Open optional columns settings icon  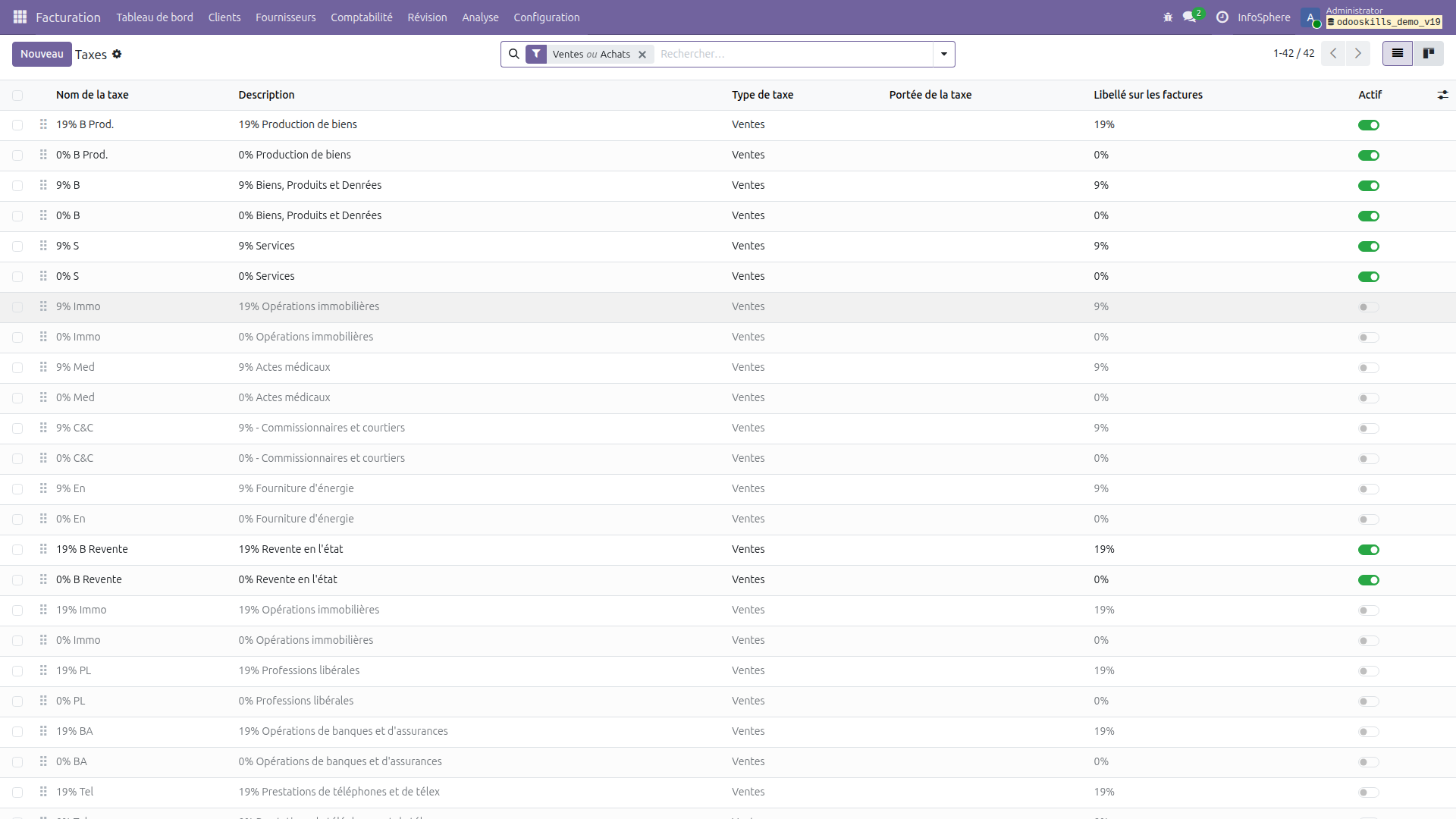point(1443,95)
